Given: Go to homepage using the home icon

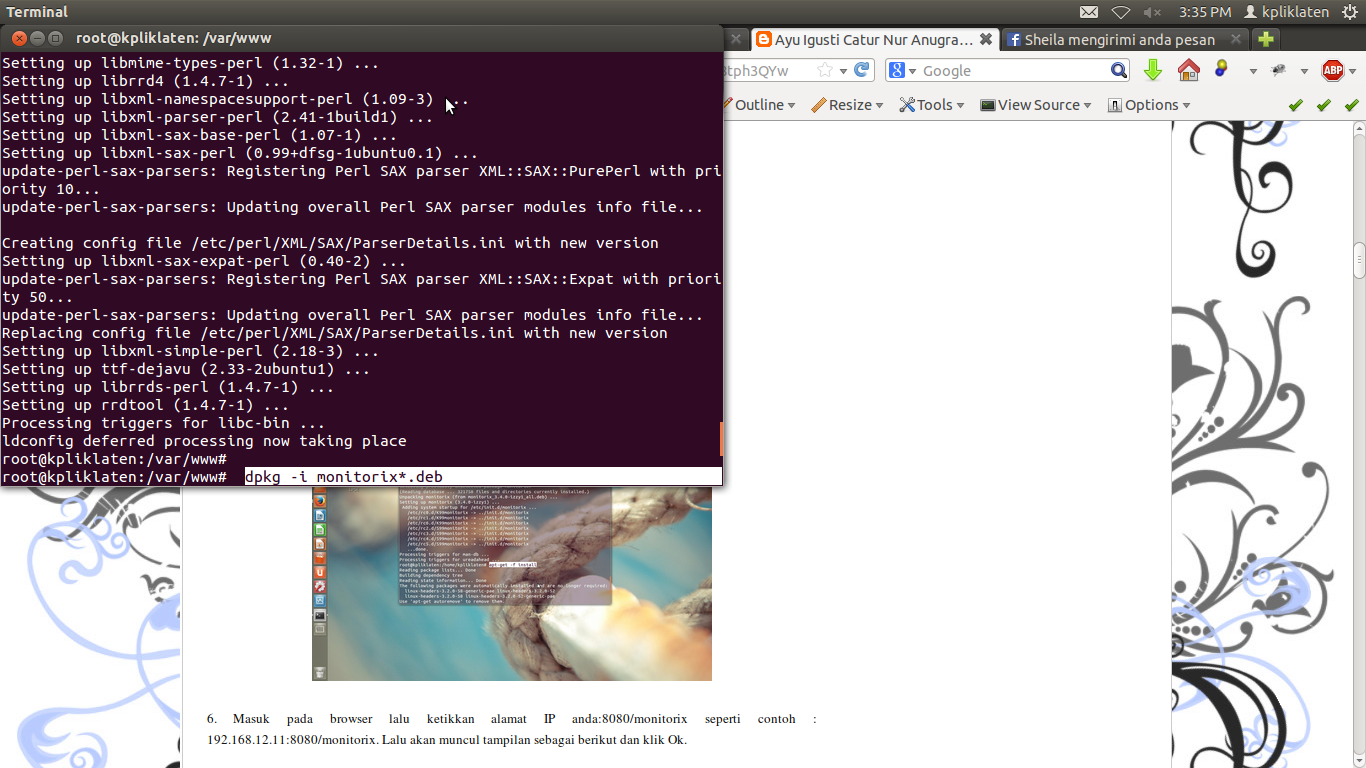Looking at the screenshot, I should (1187, 71).
